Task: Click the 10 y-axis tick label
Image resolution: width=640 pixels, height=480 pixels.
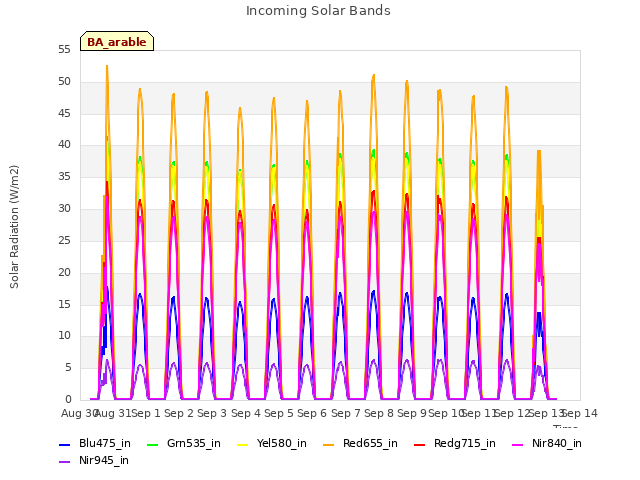Action: tap(64, 336)
